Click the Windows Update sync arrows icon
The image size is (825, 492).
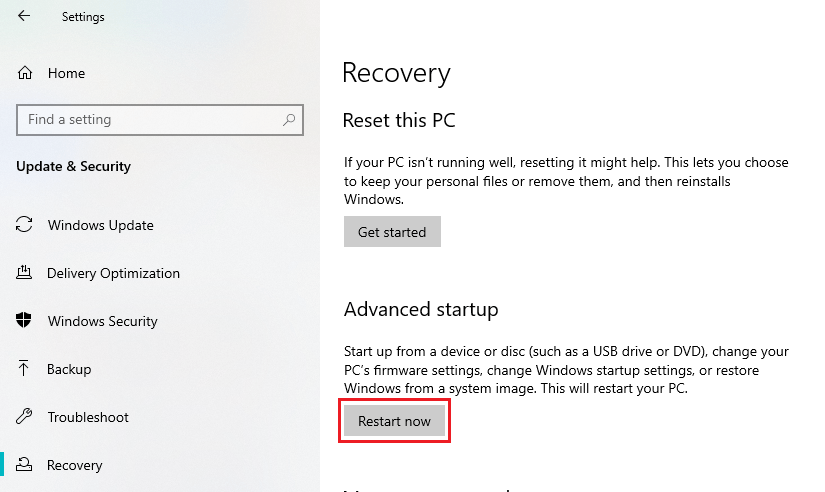pos(24,225)
